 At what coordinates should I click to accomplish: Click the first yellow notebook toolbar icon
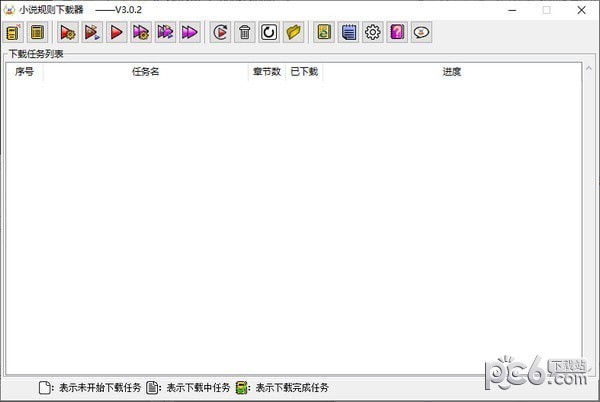(13, 32)
